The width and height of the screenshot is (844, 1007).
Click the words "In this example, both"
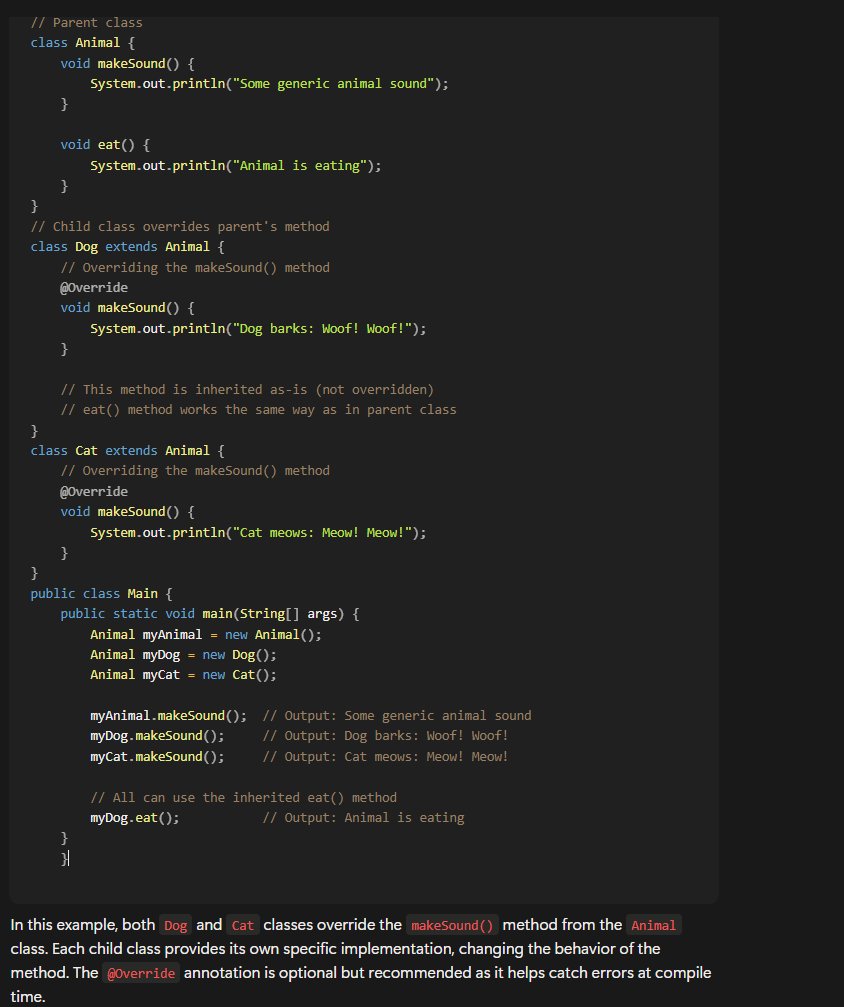[x=83, y=925]
